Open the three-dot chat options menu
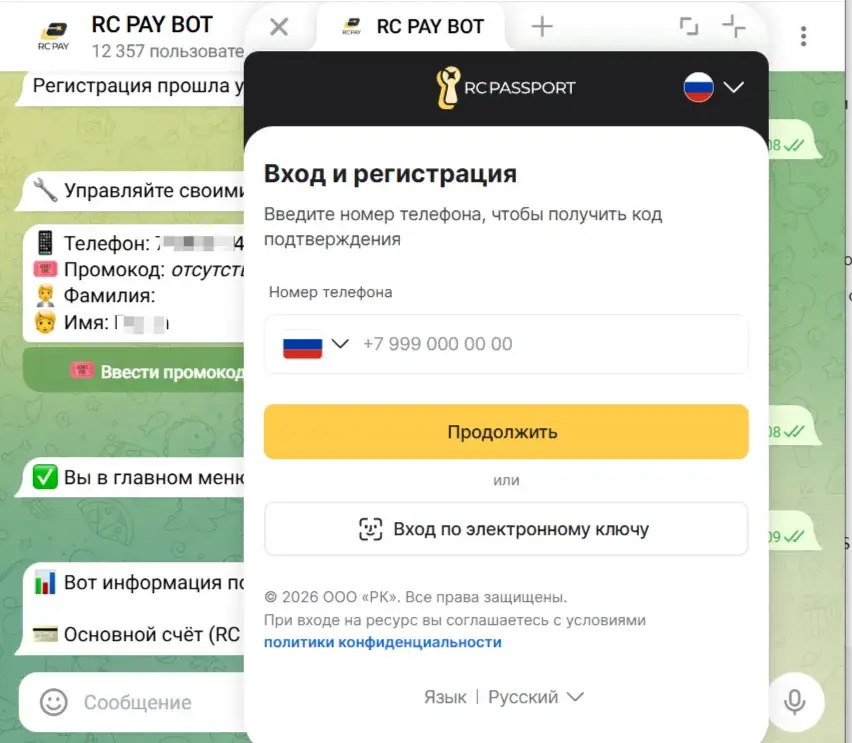The image size is (852, 743). click(803, 36)
